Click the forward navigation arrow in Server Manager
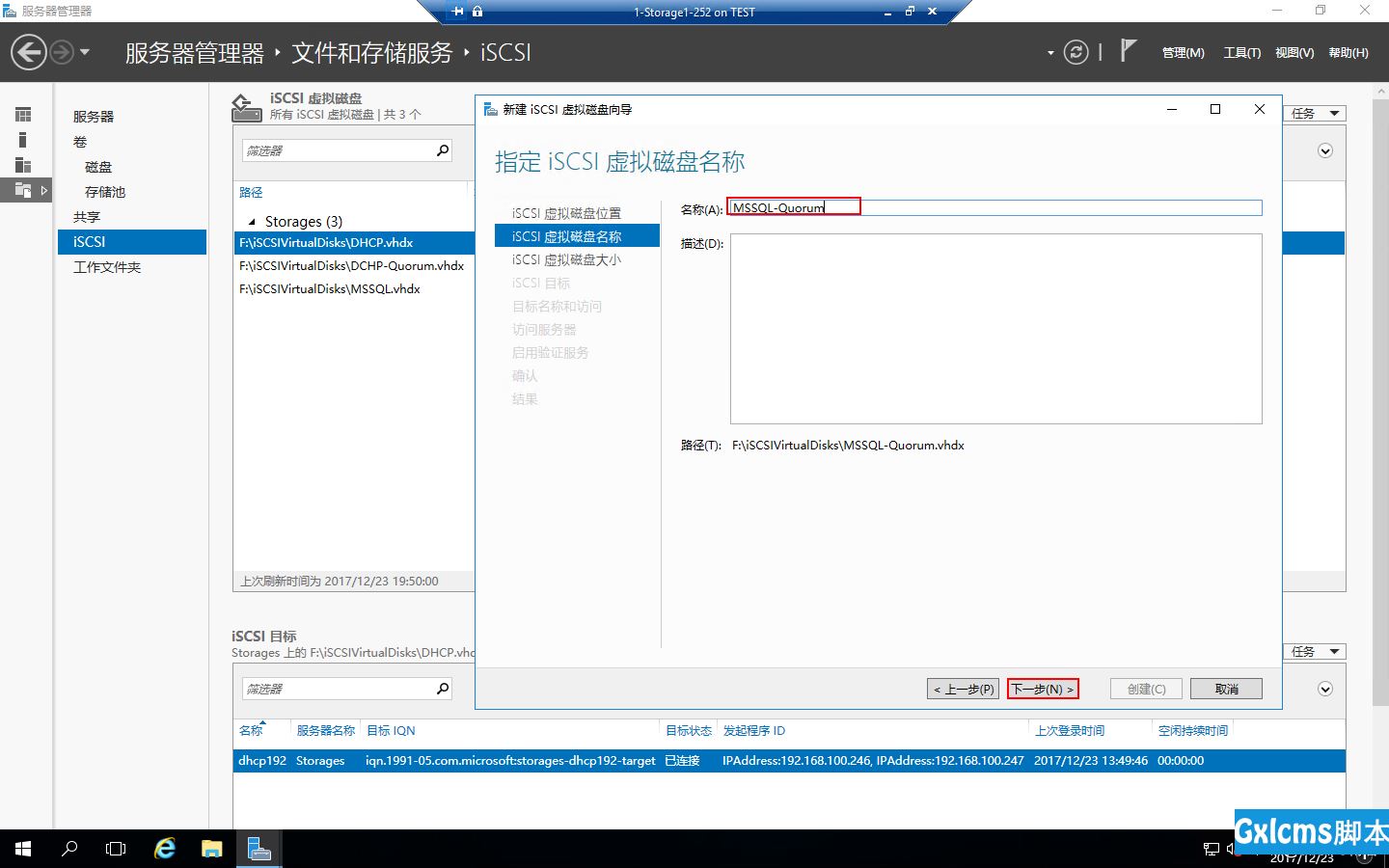Image resolution: width=1389 pixels, height=868 pixels. pos(62,52)
